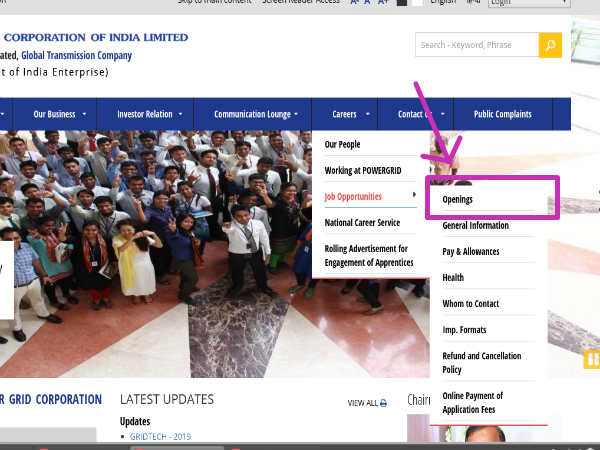The height and width of the screenshot is (450, 600).
Task: Select Working at POWERGRID menu entry
Action: pyautogui.click(x=363, y=170)
